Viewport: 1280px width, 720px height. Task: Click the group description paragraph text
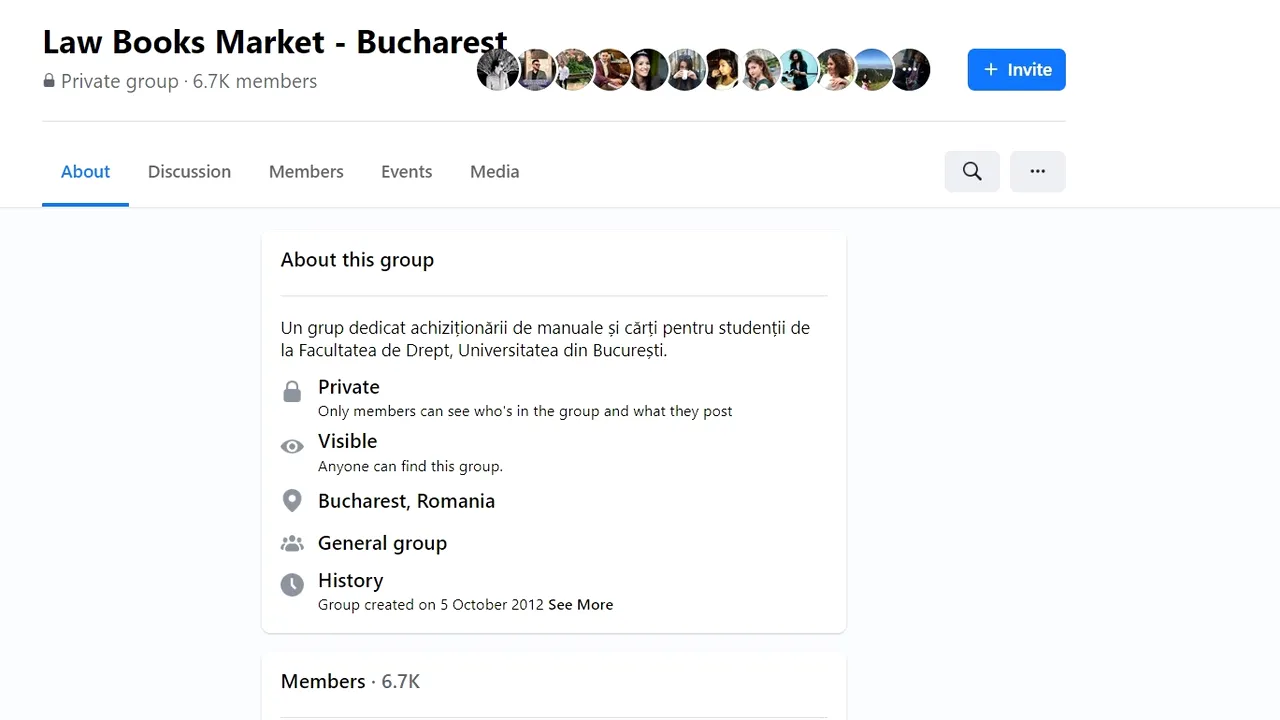pos(545,339)
